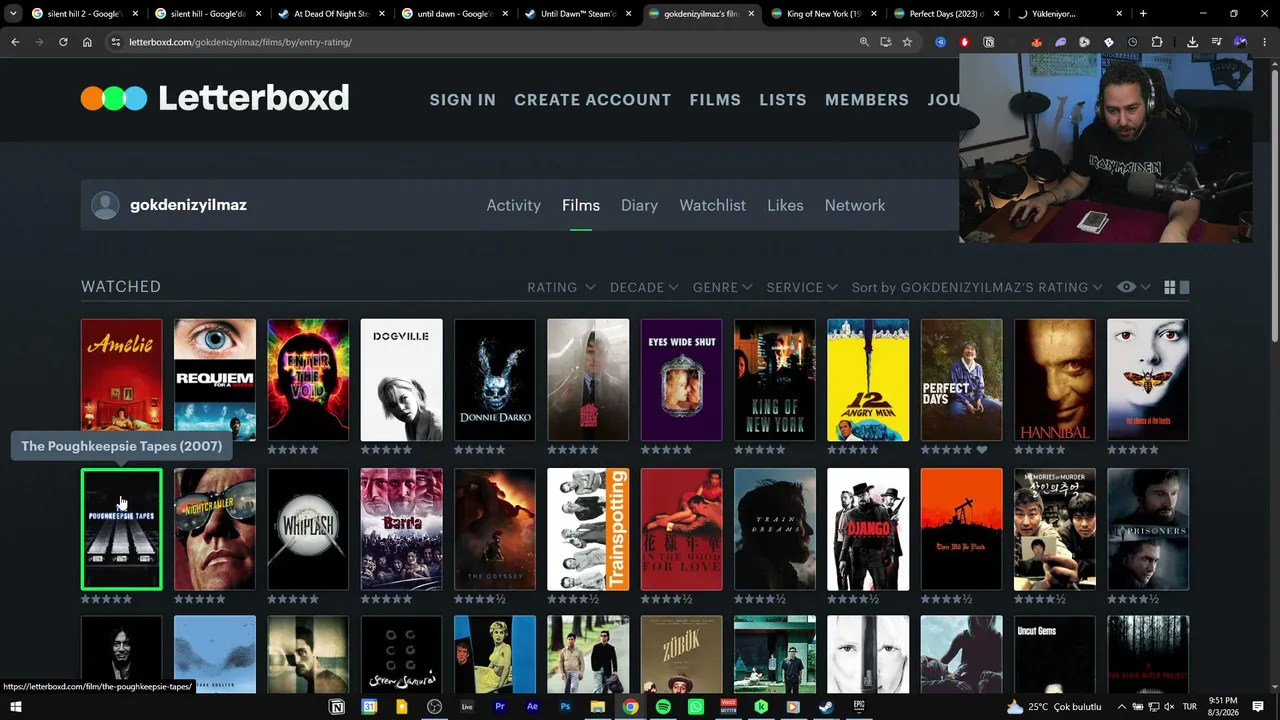
Task: Open the Trainspotting poster
Action: [x=588, y=529]
